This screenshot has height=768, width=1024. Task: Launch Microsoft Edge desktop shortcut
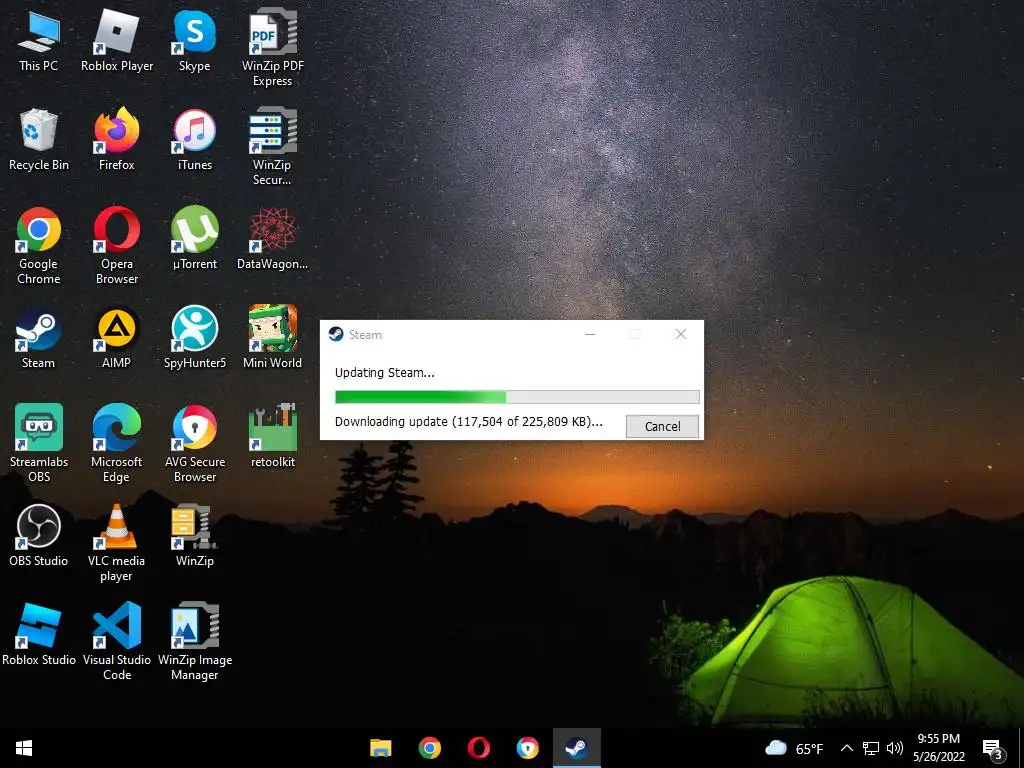[x=117, y=444]
